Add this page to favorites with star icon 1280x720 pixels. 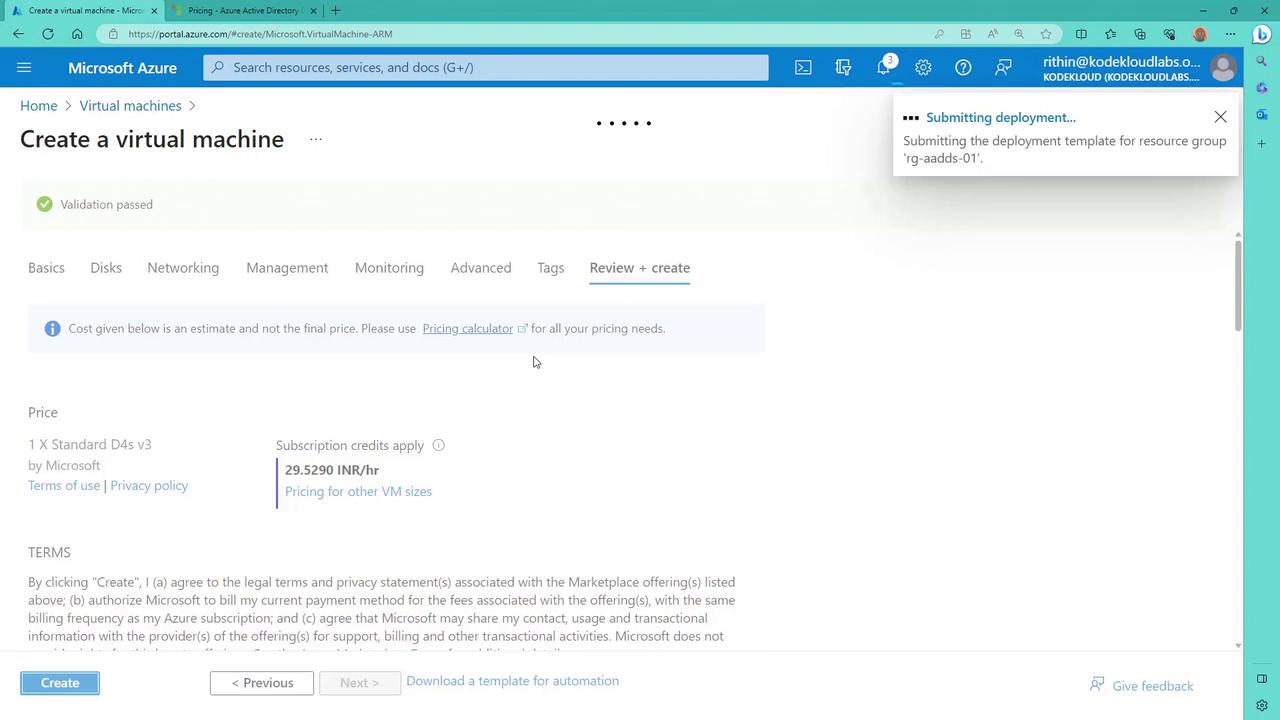click(x=1046, y=33)
